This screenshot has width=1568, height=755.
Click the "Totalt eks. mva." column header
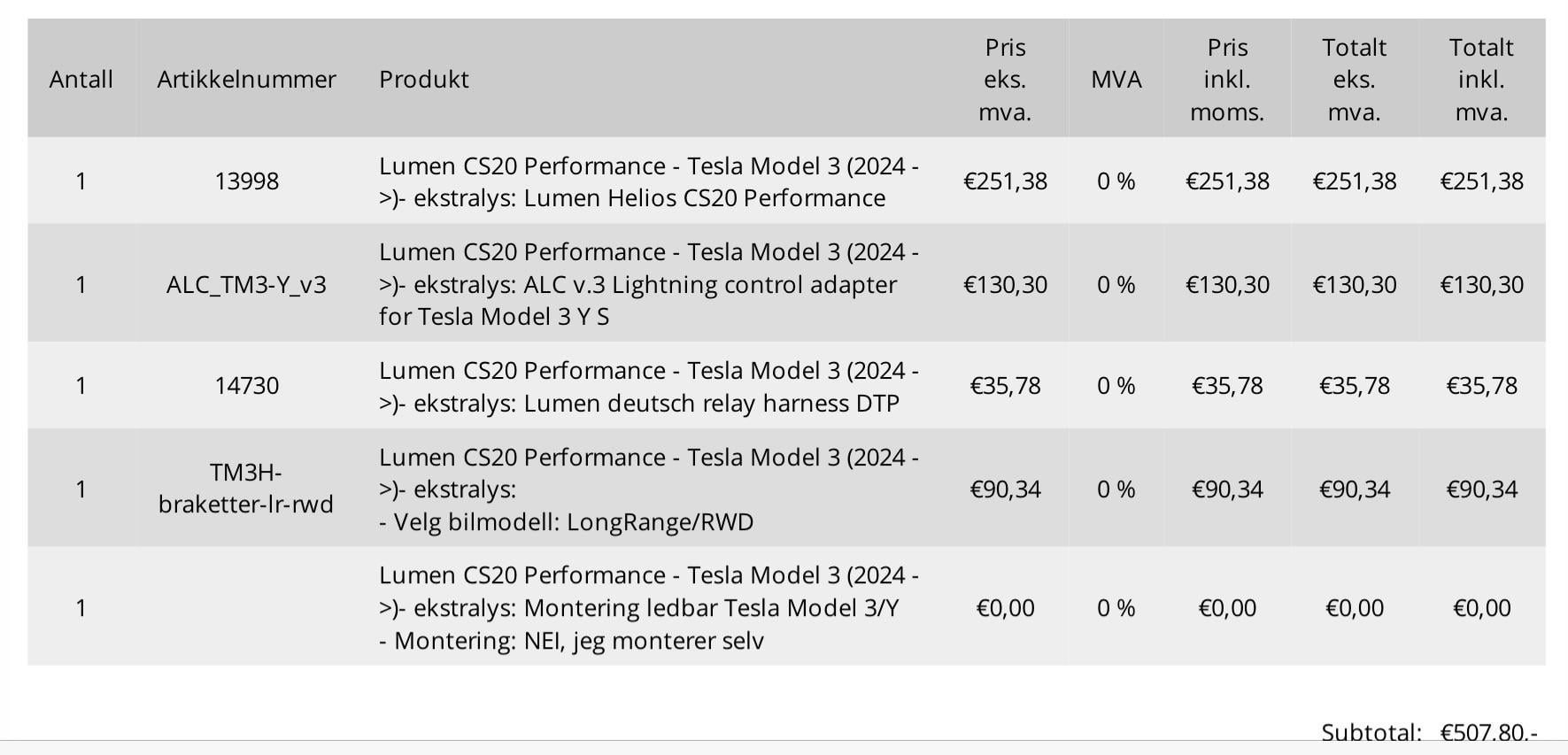(1354, 80)
